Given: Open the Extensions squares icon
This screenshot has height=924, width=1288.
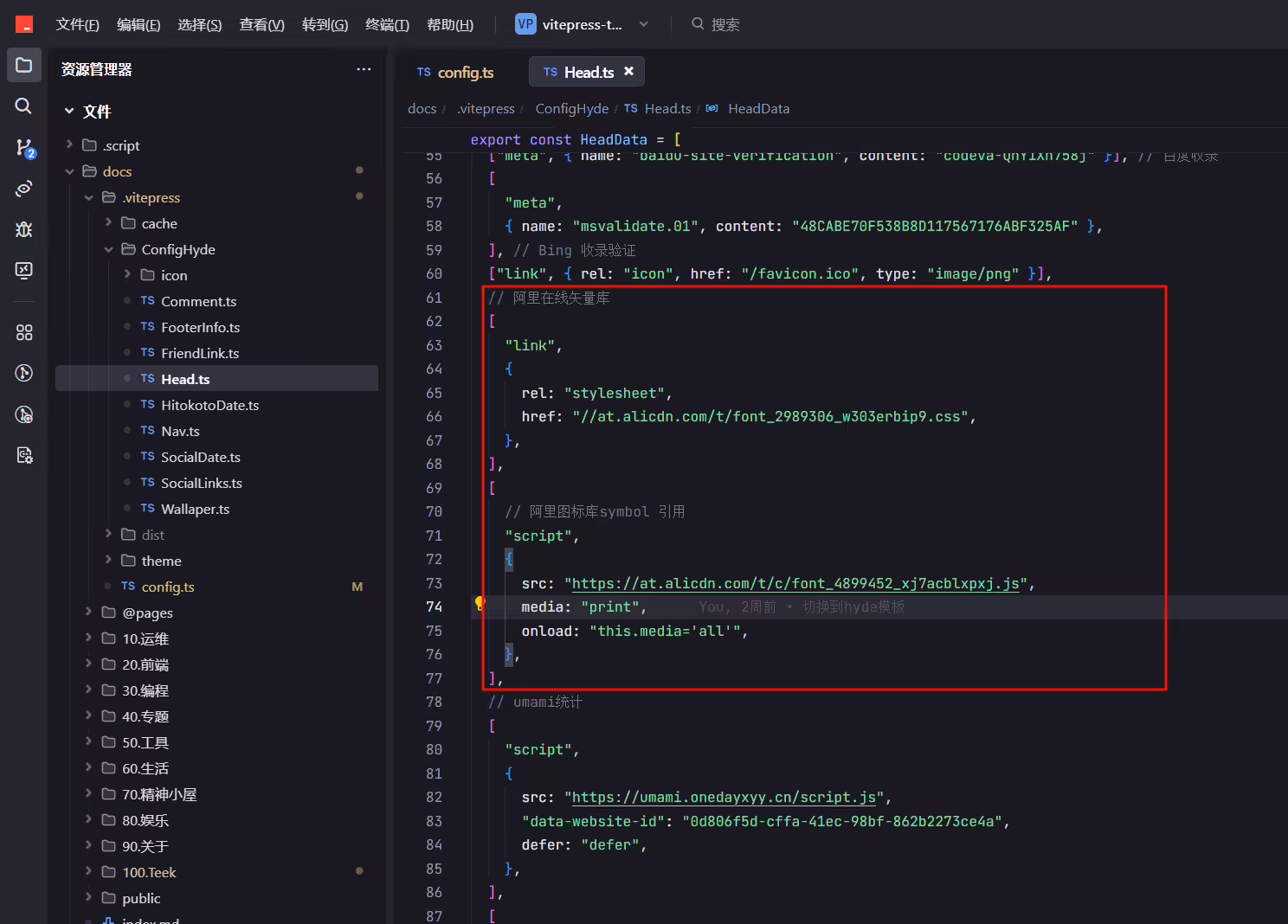Looking at the screenshot, I should click(24, 332).
